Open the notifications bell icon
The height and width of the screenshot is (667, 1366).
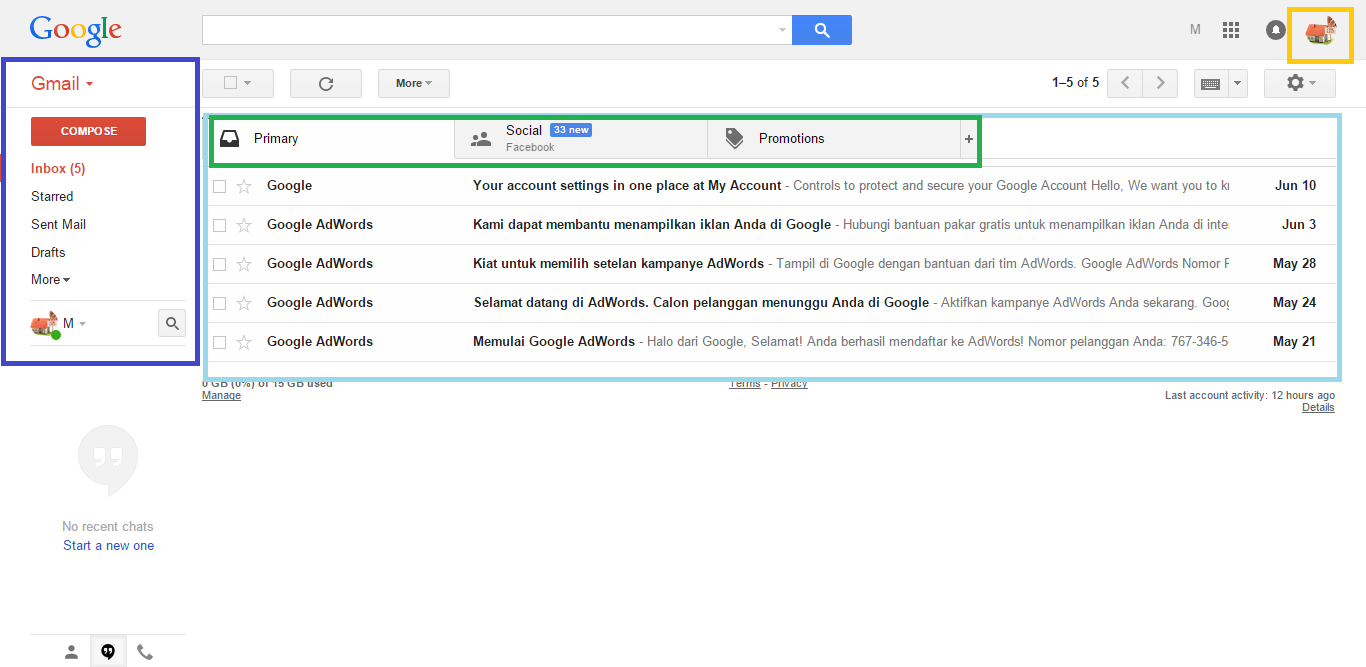tap(1275, 30)
